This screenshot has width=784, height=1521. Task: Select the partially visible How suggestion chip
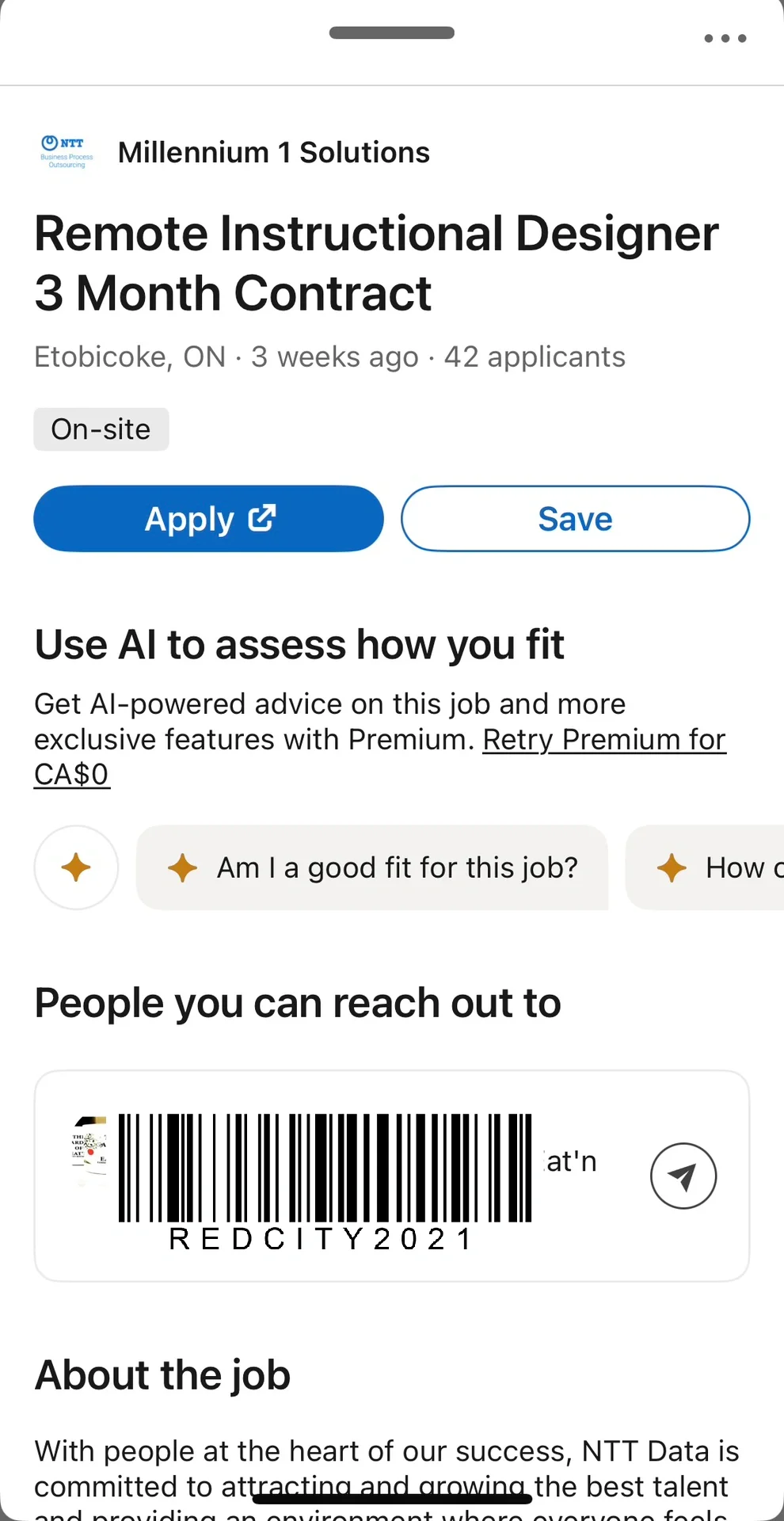(x=705, y=867)
